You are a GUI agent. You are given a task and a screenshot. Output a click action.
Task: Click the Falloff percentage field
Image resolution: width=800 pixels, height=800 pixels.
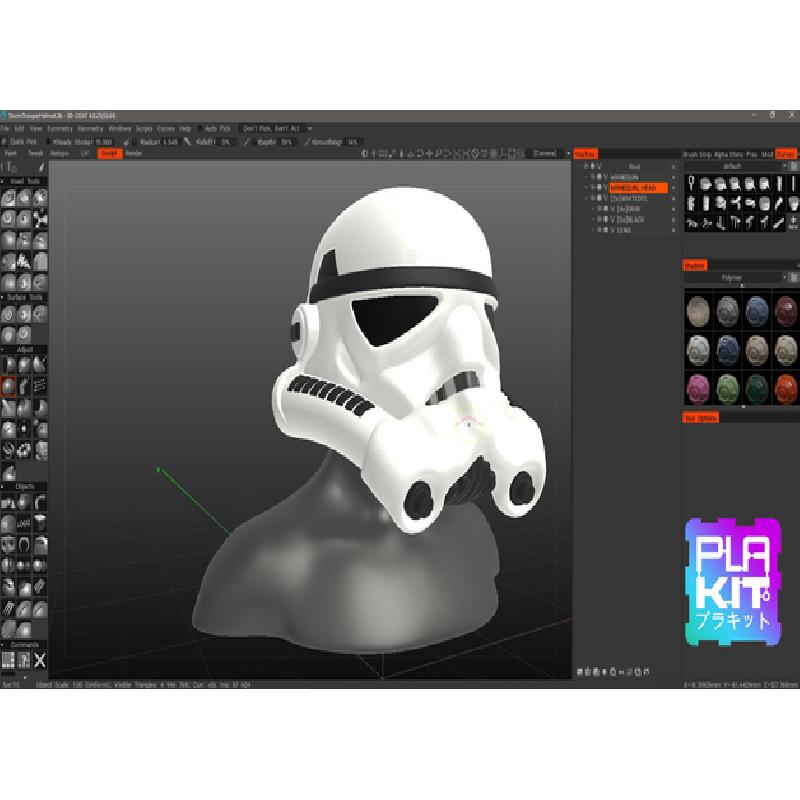[x=226, y=142]
